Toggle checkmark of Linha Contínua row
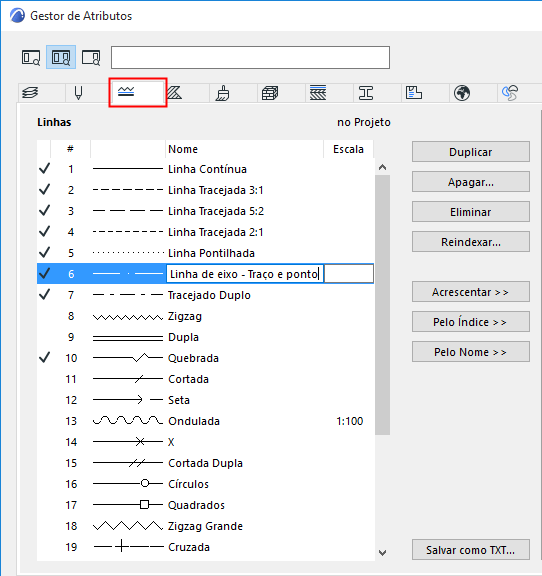The width and height of the screenshot is (542, 576). (44, 169)
